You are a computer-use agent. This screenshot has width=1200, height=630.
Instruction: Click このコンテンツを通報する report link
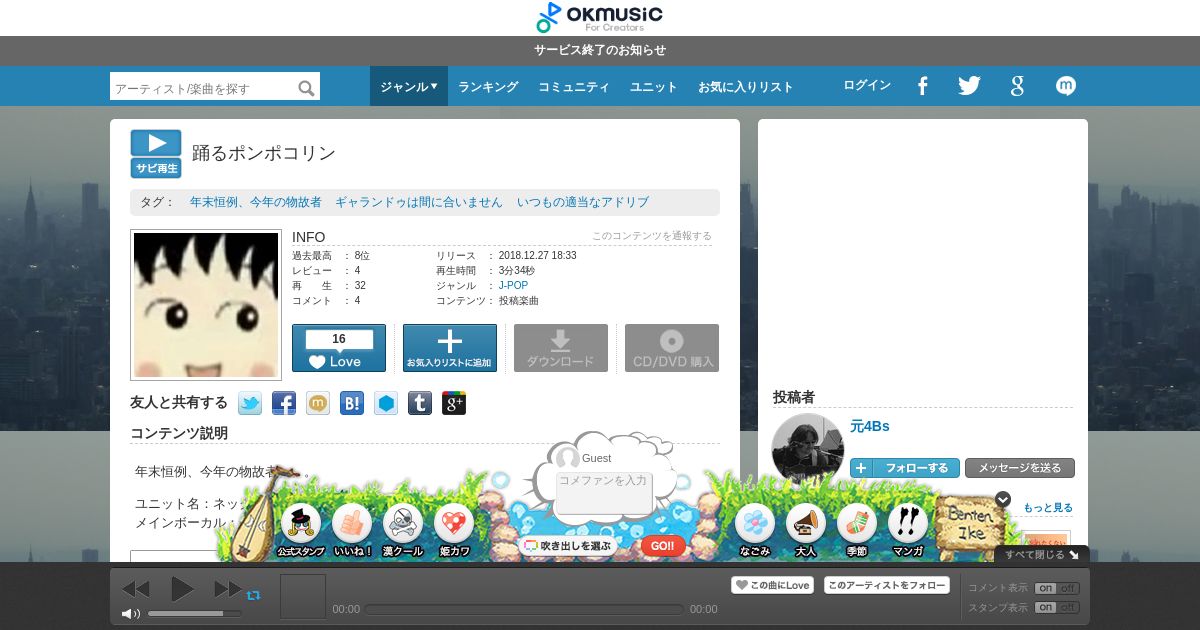[x=652, y=236]
